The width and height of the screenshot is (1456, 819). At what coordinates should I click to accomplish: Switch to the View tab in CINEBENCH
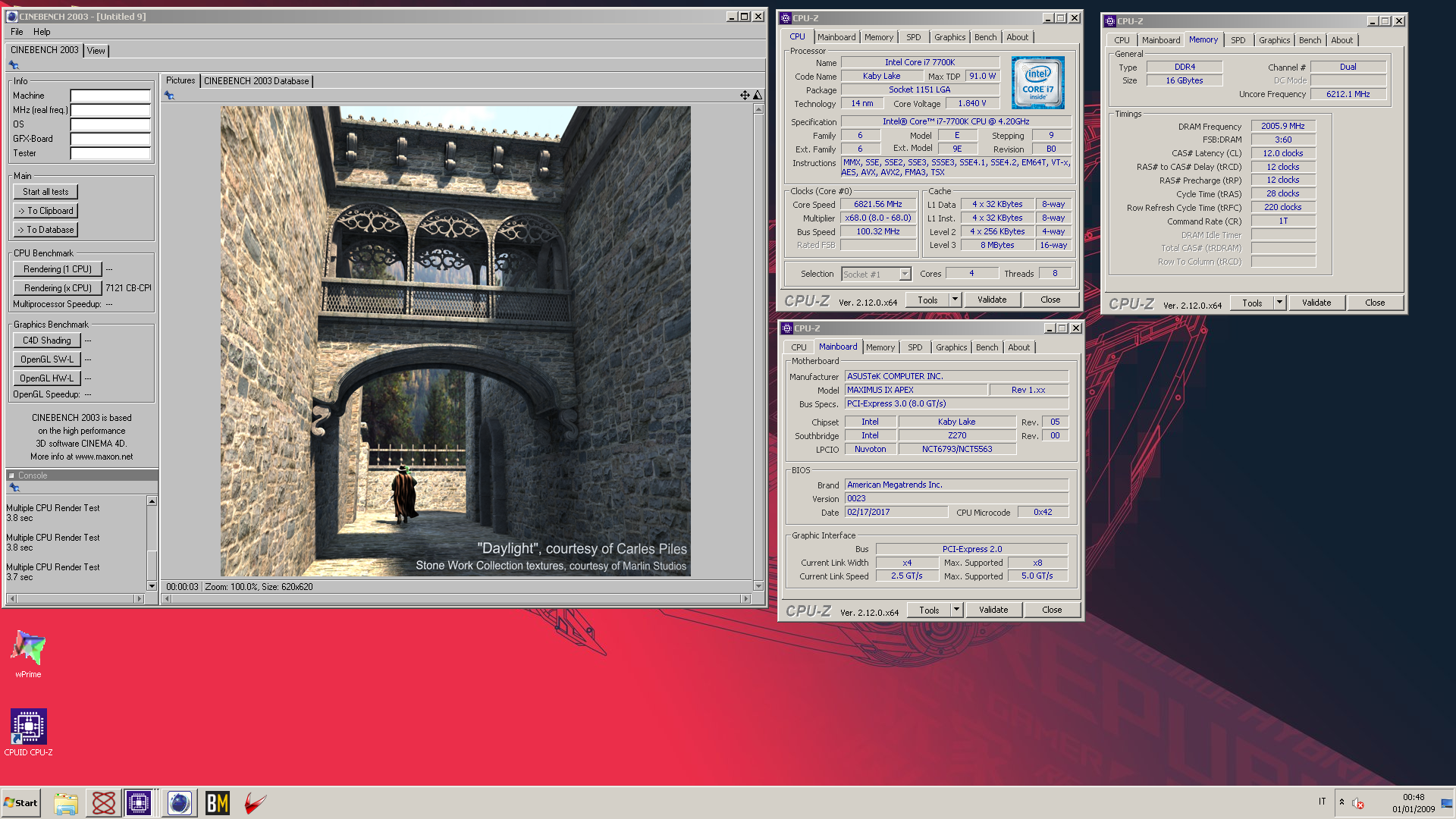[96, 51]
